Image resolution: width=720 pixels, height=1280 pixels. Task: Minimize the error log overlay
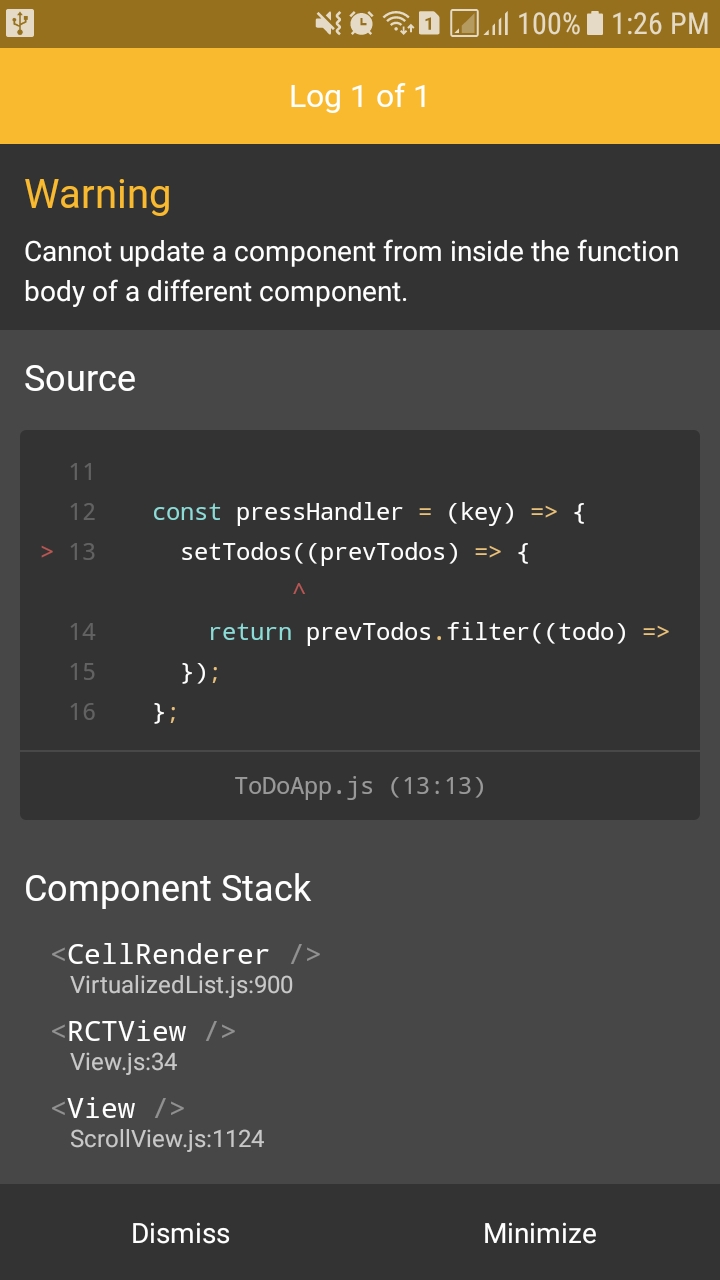(x=540, y=1233)
